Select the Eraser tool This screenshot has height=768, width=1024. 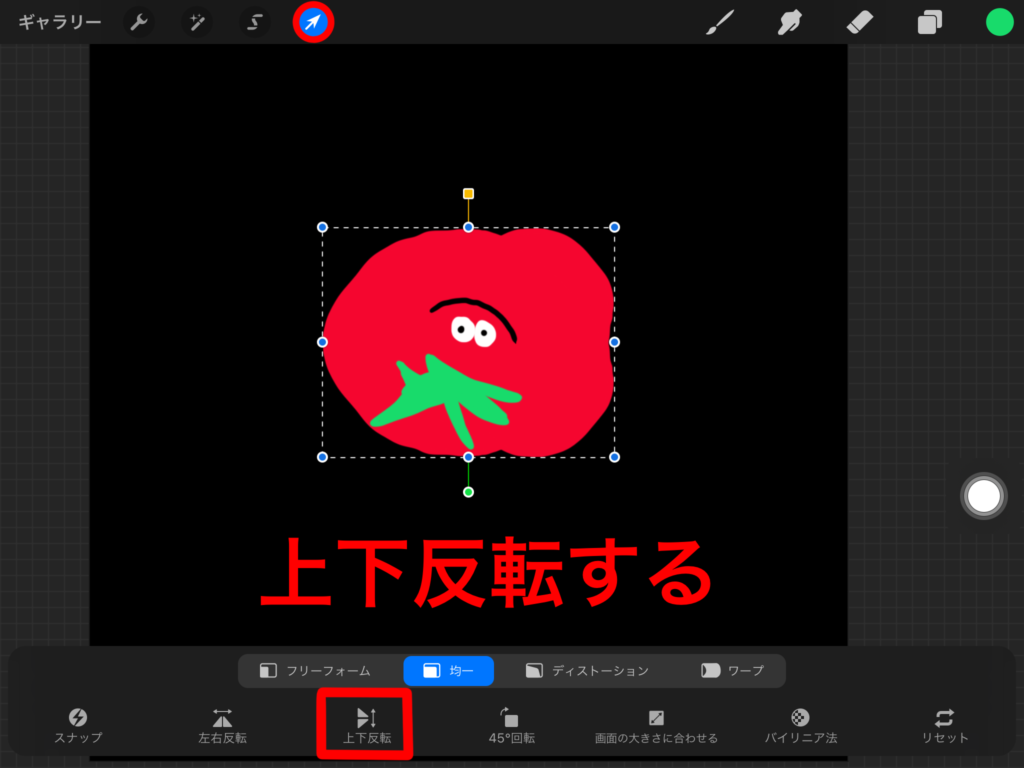pos(859,22)
